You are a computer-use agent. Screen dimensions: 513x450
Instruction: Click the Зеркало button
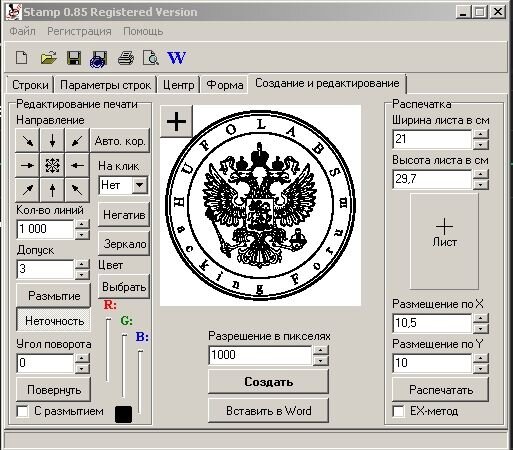point(124,244)
